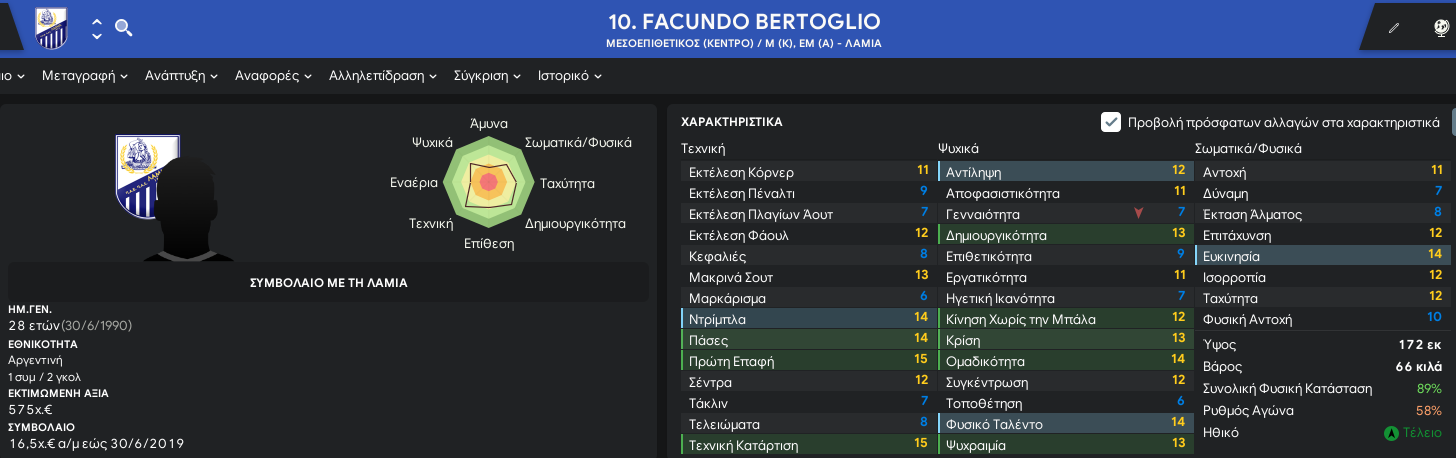Click the green Τέλειο morale icon
The image size is (1456, 458).
point(1390,434)
